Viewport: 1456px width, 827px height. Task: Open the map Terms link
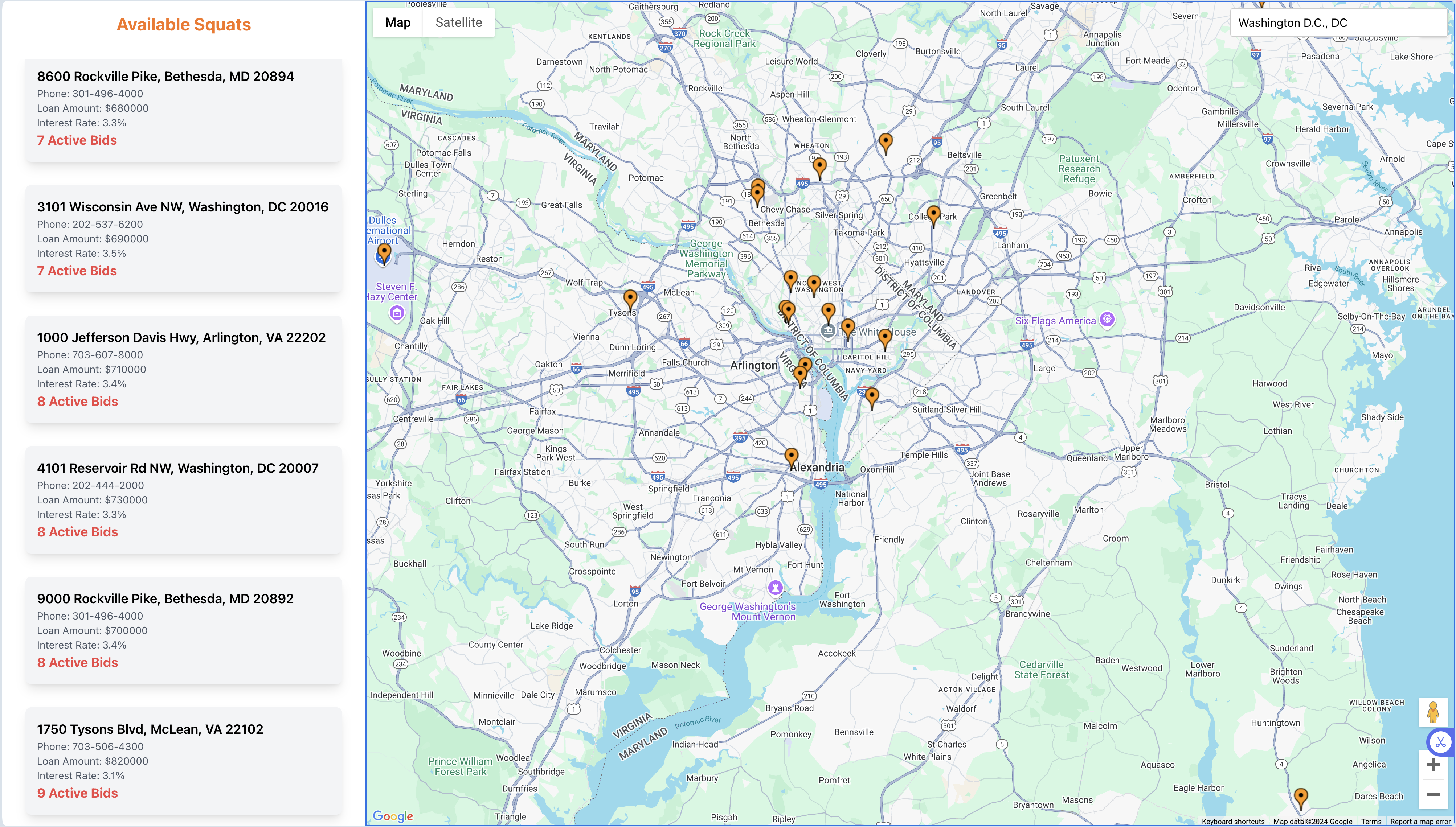pos(1371,821)
